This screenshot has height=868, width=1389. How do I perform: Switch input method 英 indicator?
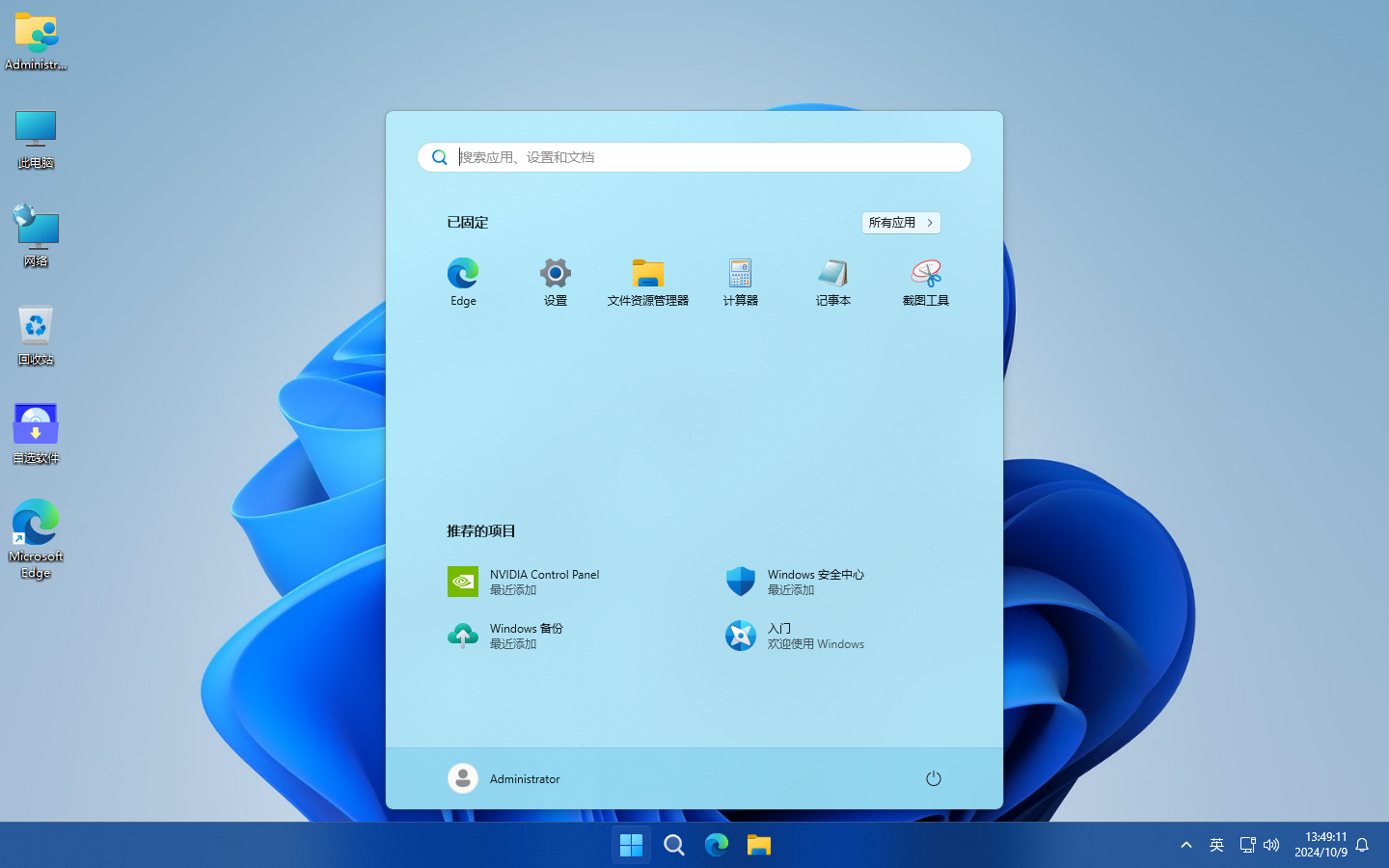tap(1216, 846)
